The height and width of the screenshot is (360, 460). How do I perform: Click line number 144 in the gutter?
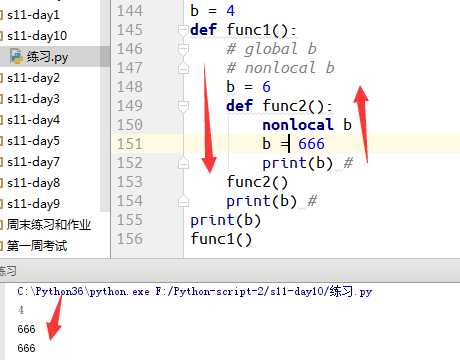tap(130, 11)
